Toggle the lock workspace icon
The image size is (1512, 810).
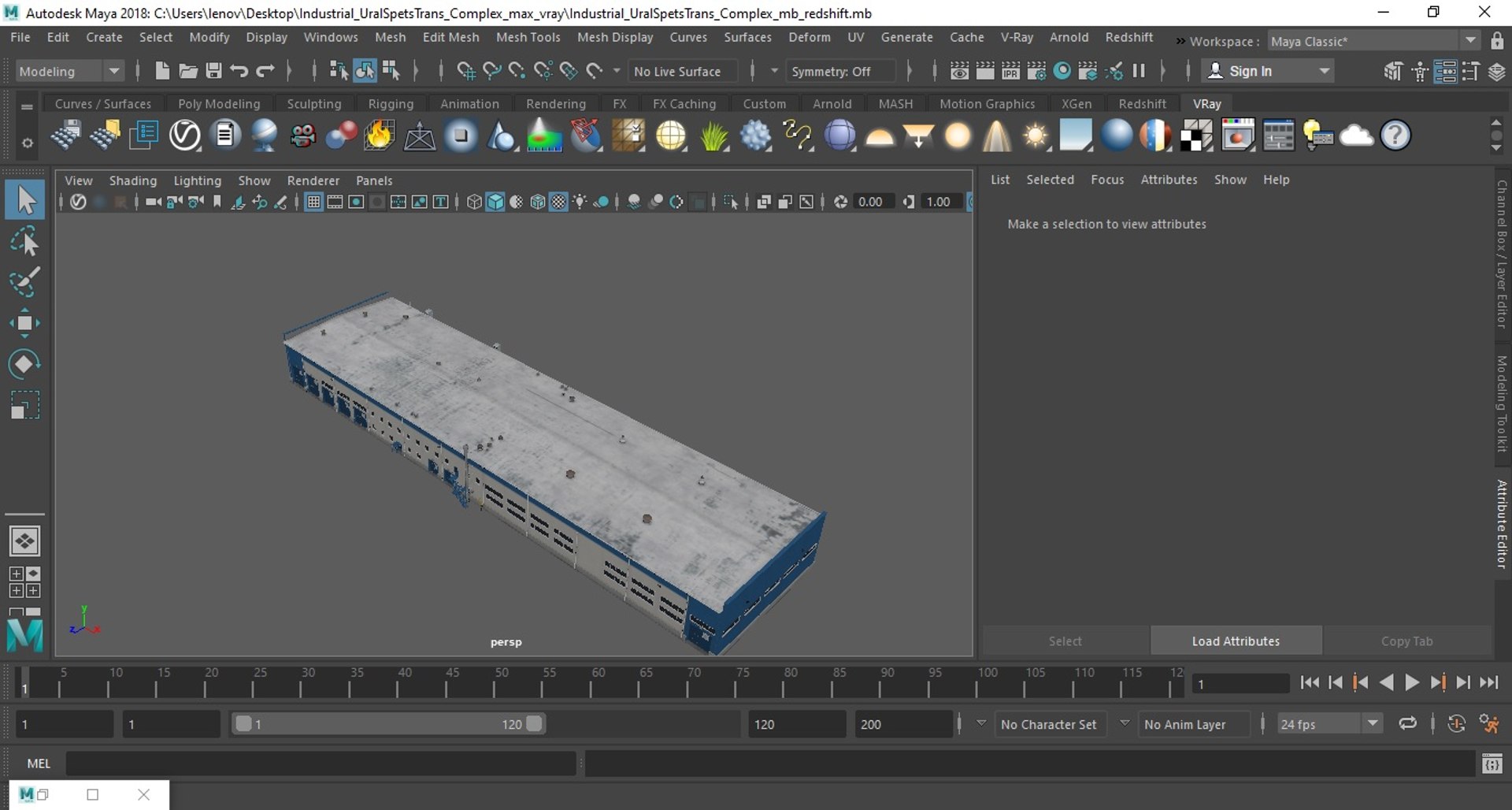pyautogui.click(x=1497, y=41)
